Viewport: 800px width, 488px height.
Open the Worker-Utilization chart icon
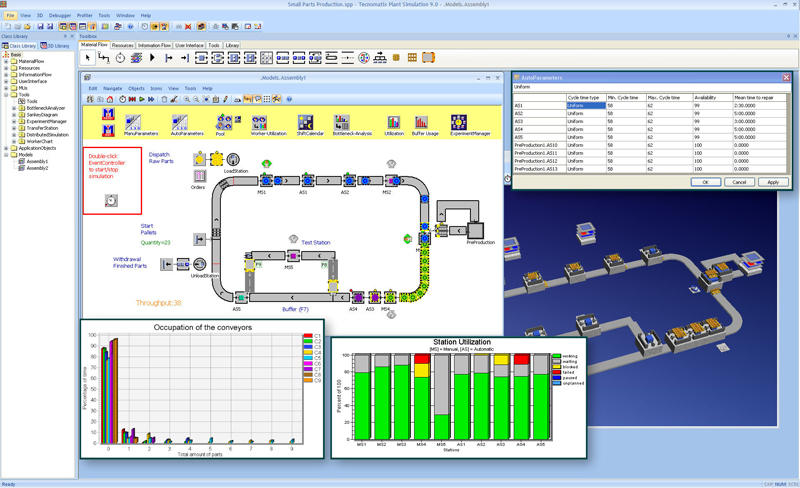[x=259, y=123]
